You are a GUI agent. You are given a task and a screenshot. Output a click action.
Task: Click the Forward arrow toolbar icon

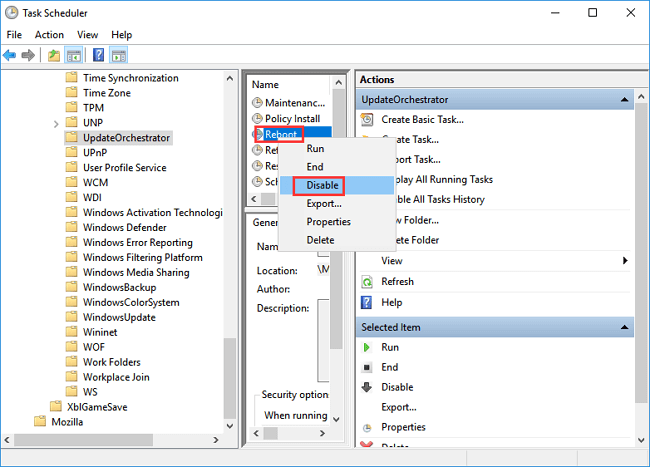[28, 55]
